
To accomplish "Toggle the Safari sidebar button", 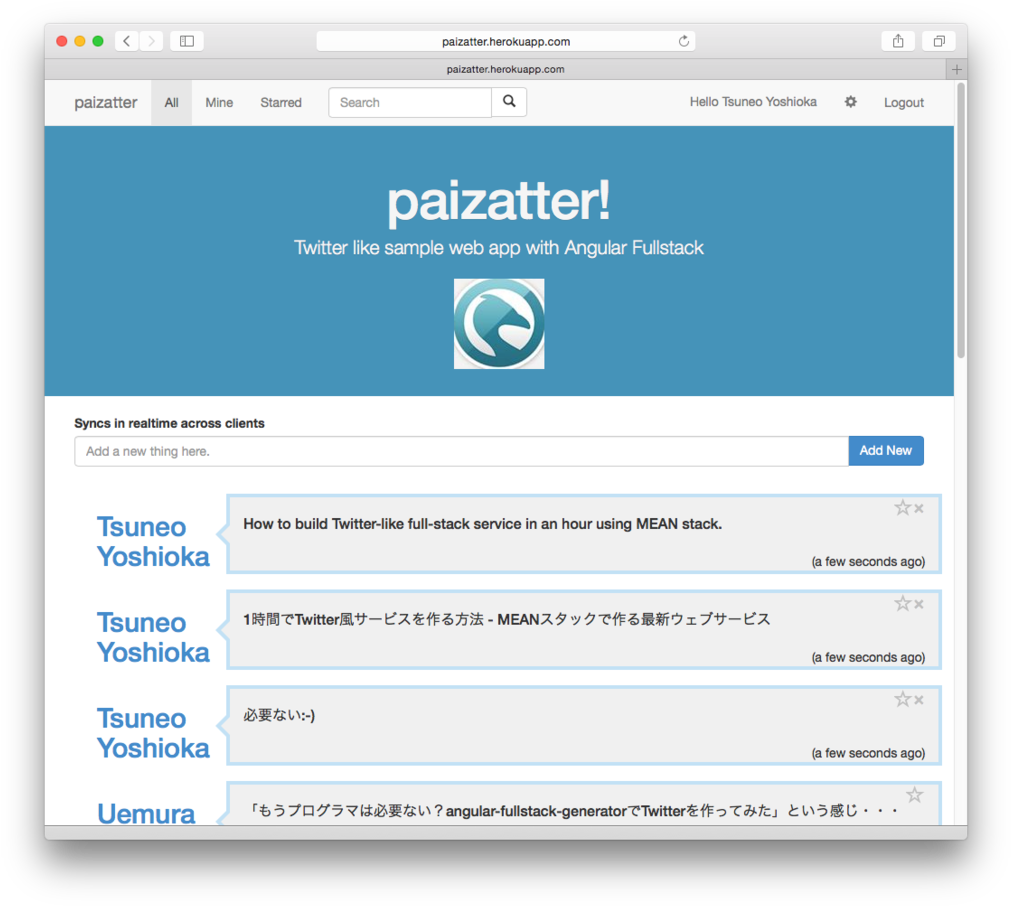I will point(187,41).
